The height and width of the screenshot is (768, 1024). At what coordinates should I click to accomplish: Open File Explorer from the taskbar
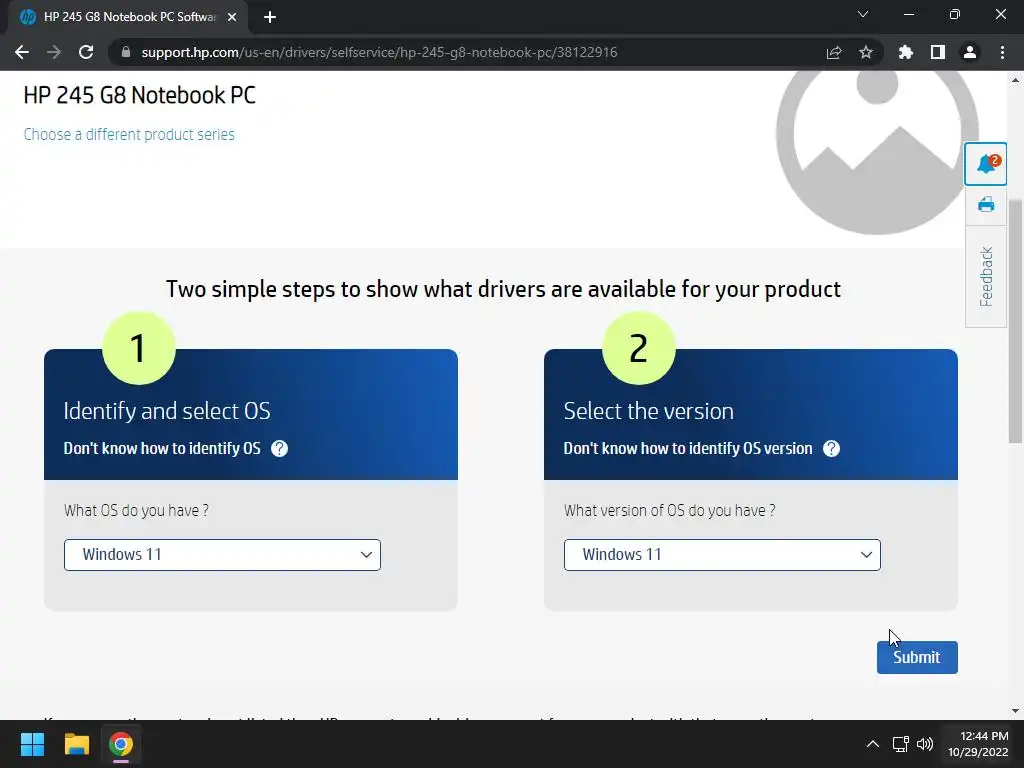coord(76,744)
